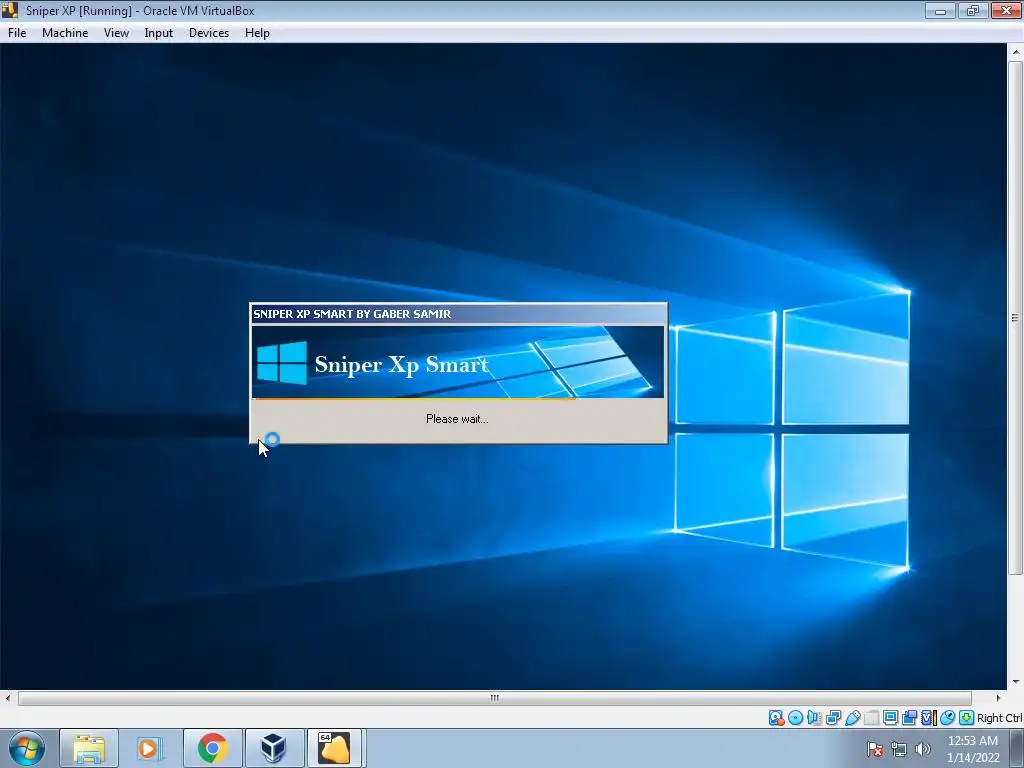Open the Machine menu

[65, 33]
